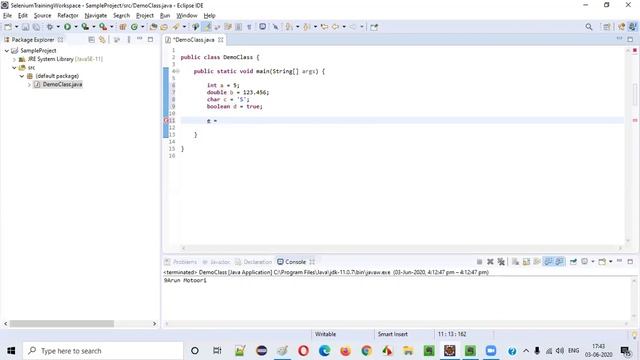Open the Refactor menu

tap(68, 16)
